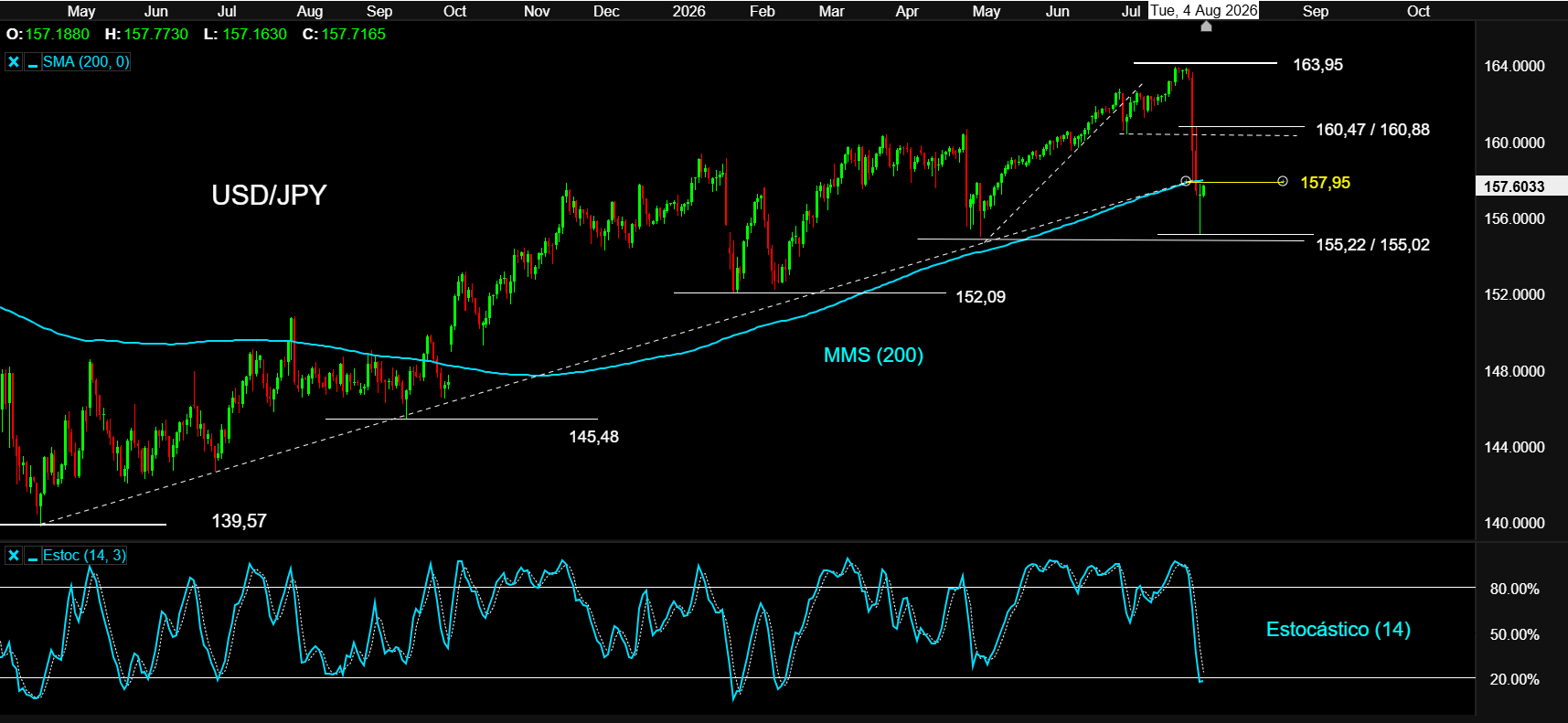
Task: Click the Close value 157.7165
Action: click(353, 34)
